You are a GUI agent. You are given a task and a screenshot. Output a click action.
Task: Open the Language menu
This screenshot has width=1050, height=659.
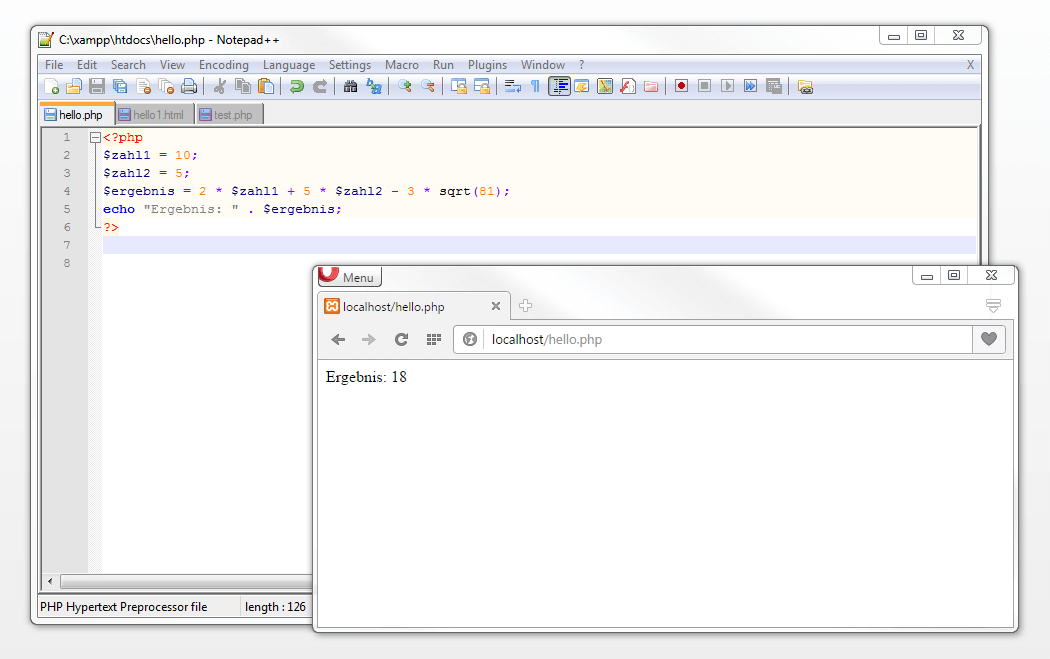(289, 65)
